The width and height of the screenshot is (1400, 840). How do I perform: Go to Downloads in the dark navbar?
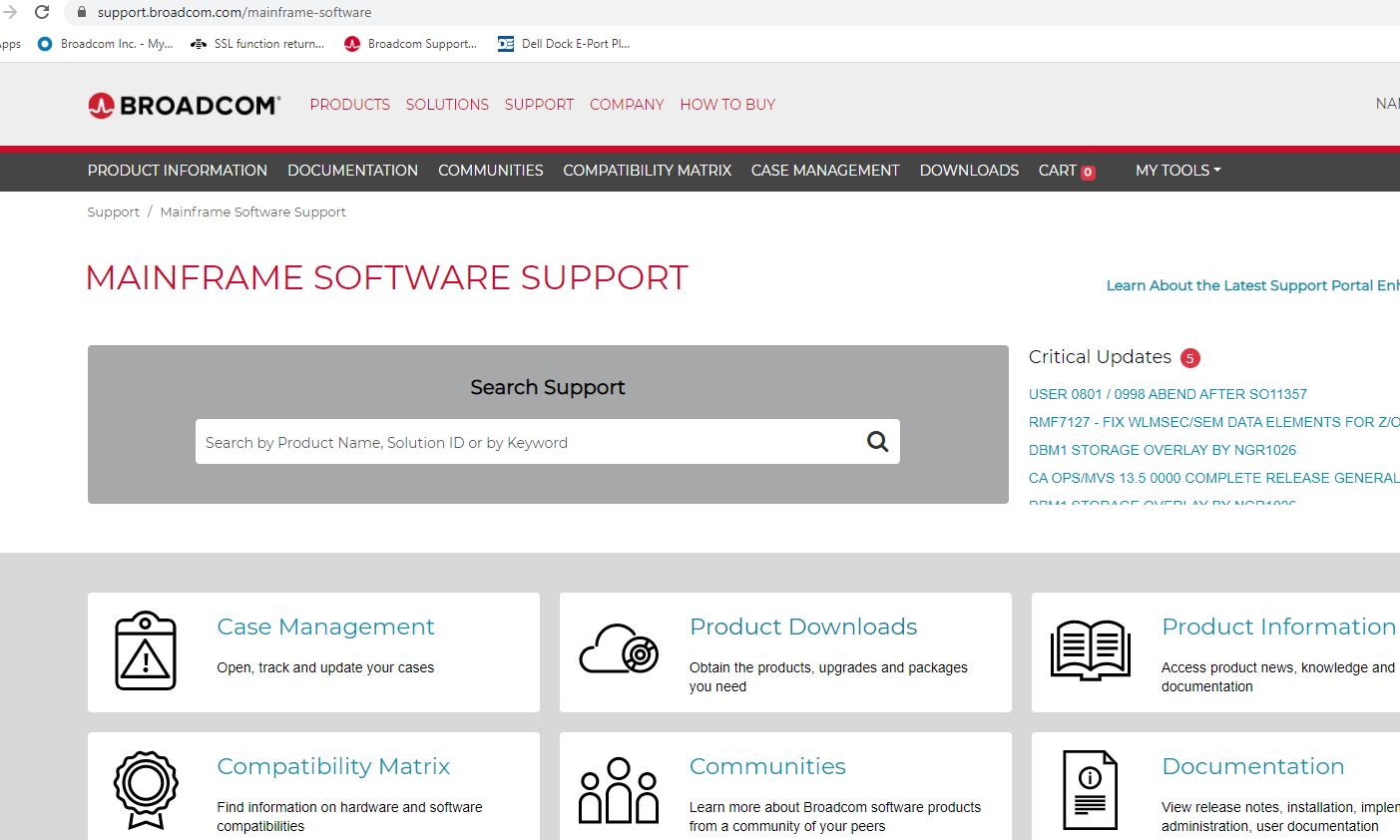969,171
